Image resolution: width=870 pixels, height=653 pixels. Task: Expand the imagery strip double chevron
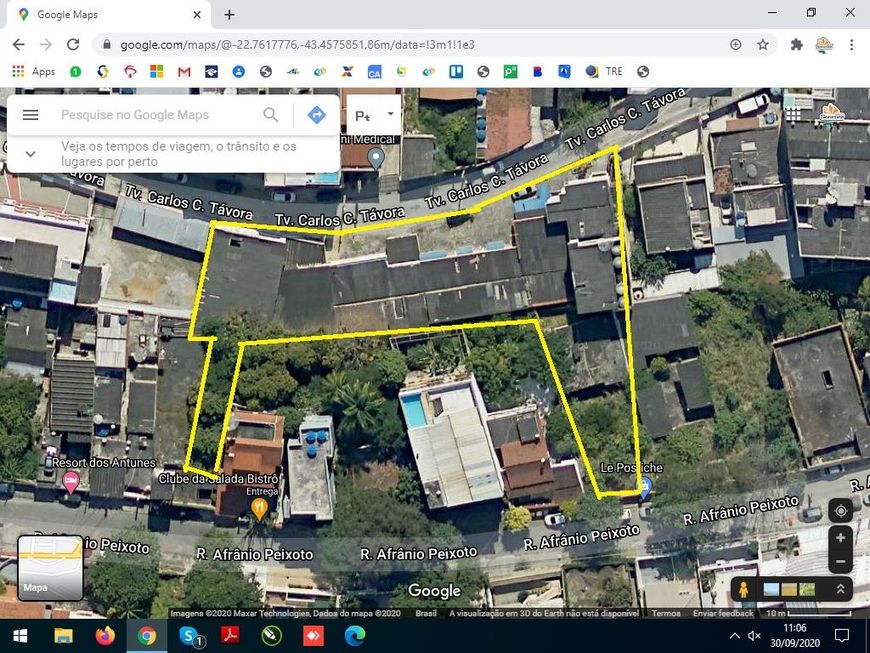[x=841, y=589]
